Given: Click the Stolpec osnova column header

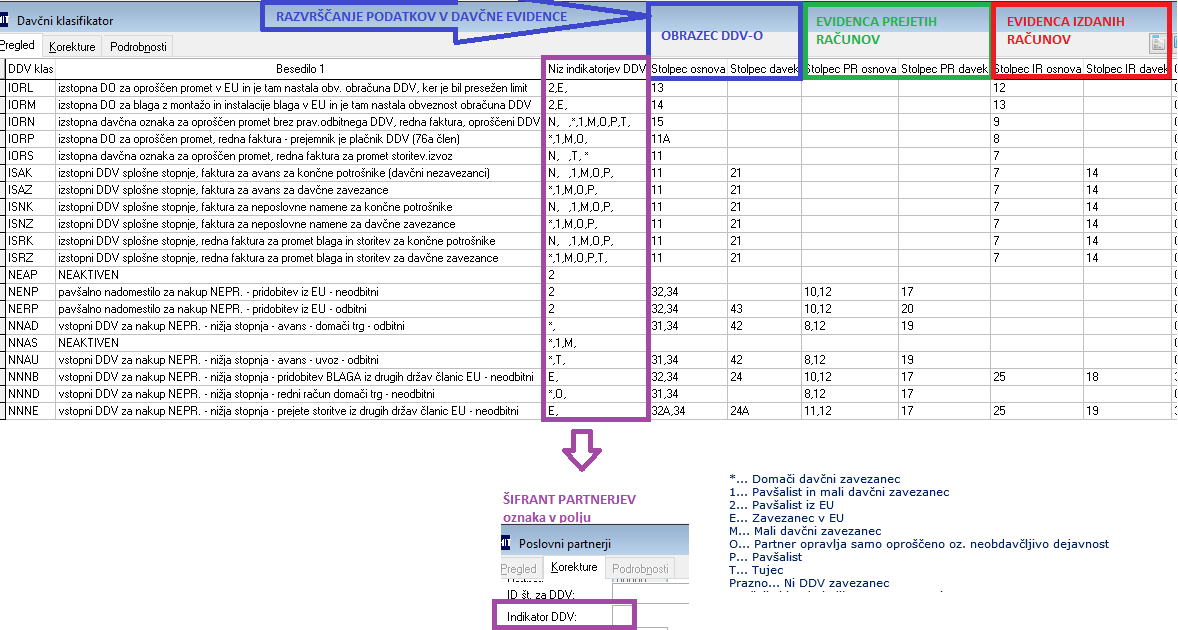Looking at the screenshot, I should tap(688, 69).
